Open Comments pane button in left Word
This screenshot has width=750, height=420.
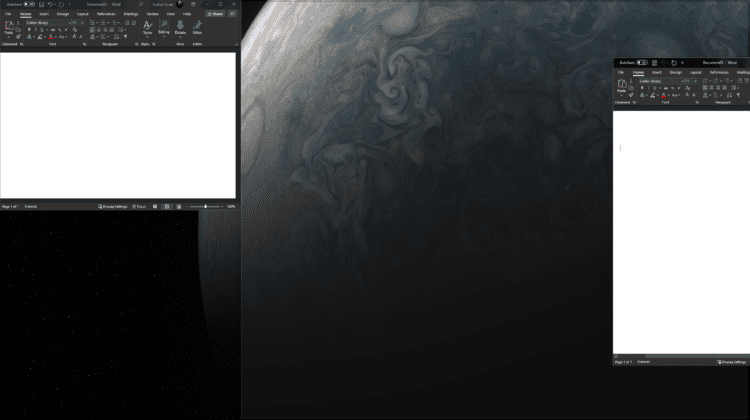(232, 14)
